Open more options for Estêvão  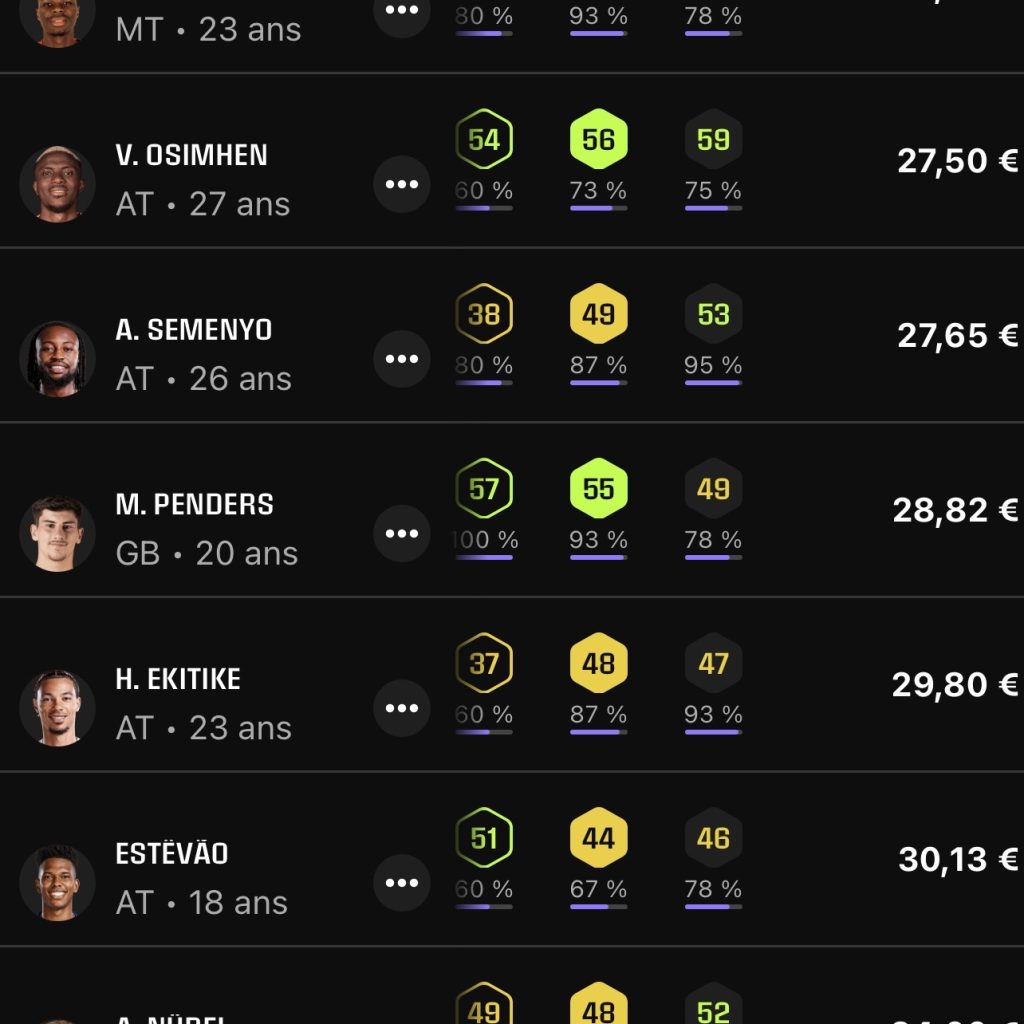point(402,883)
